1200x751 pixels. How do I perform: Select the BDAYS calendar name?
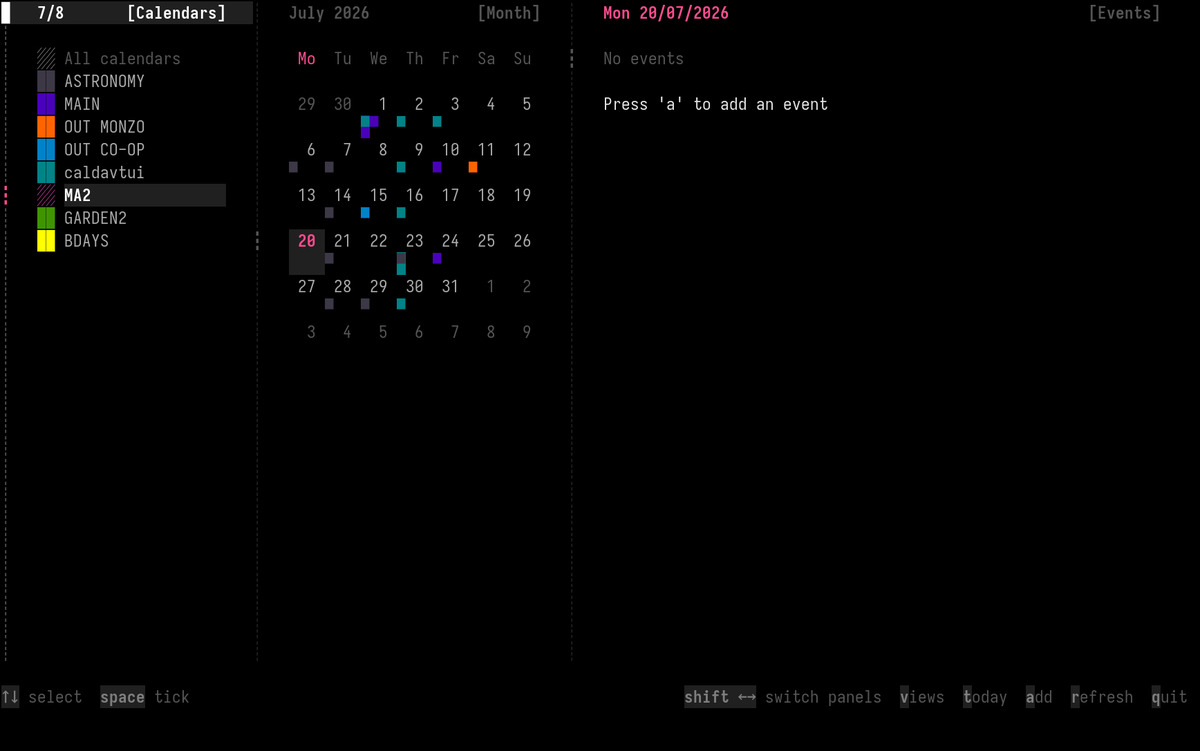click(x=86, y=241)
